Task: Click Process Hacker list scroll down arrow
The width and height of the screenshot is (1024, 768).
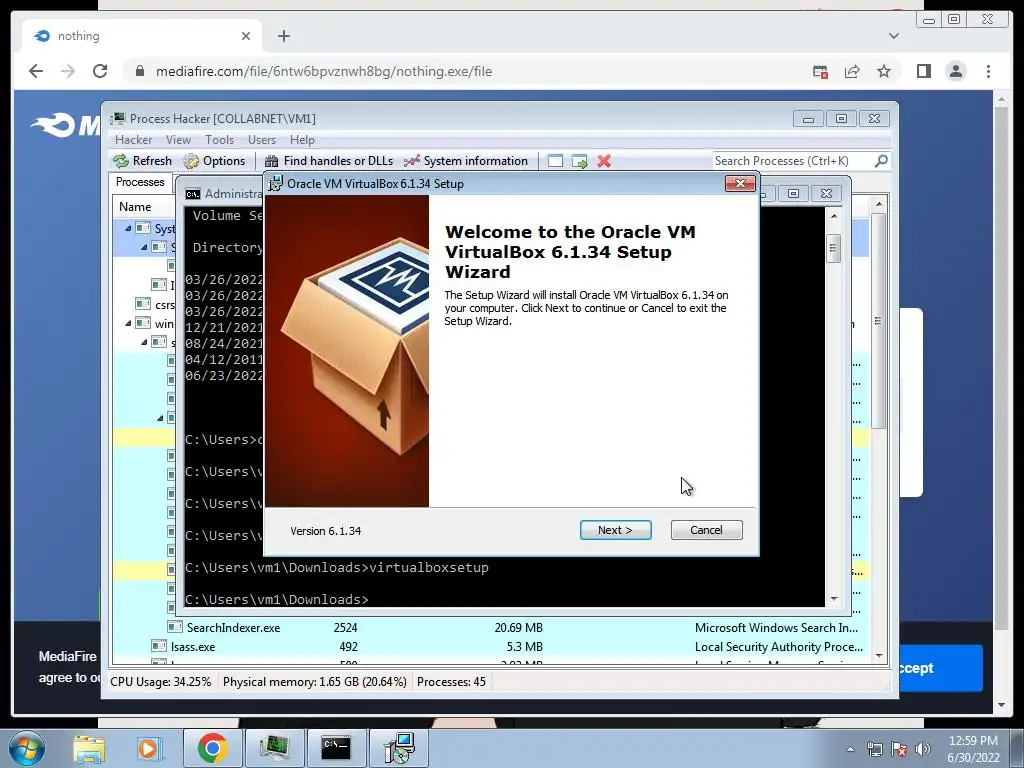Action: [x=879, y=656]
